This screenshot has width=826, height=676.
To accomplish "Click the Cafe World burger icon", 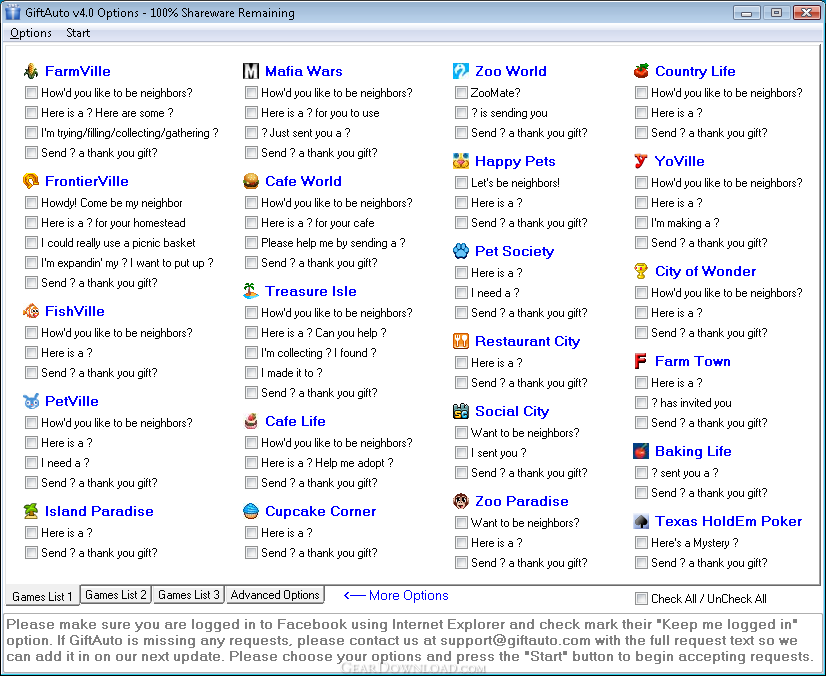I will tap(251, 181).
